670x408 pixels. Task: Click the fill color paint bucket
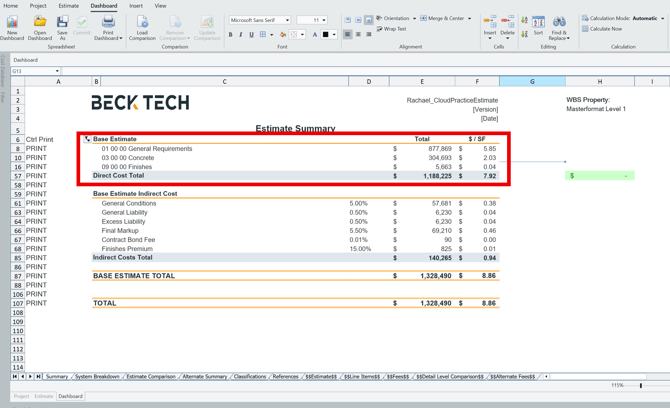[283, 35]
